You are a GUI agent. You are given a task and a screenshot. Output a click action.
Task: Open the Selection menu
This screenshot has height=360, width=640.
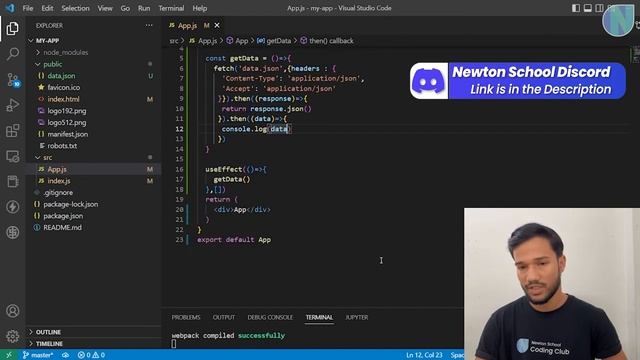point(75,8)
